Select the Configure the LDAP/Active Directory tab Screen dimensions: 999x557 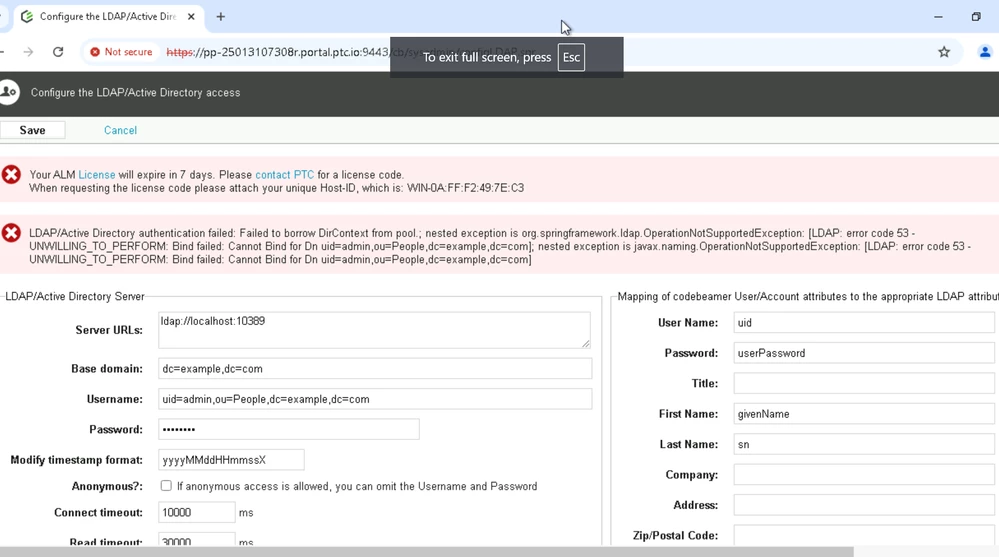click(x=107, y=17)
